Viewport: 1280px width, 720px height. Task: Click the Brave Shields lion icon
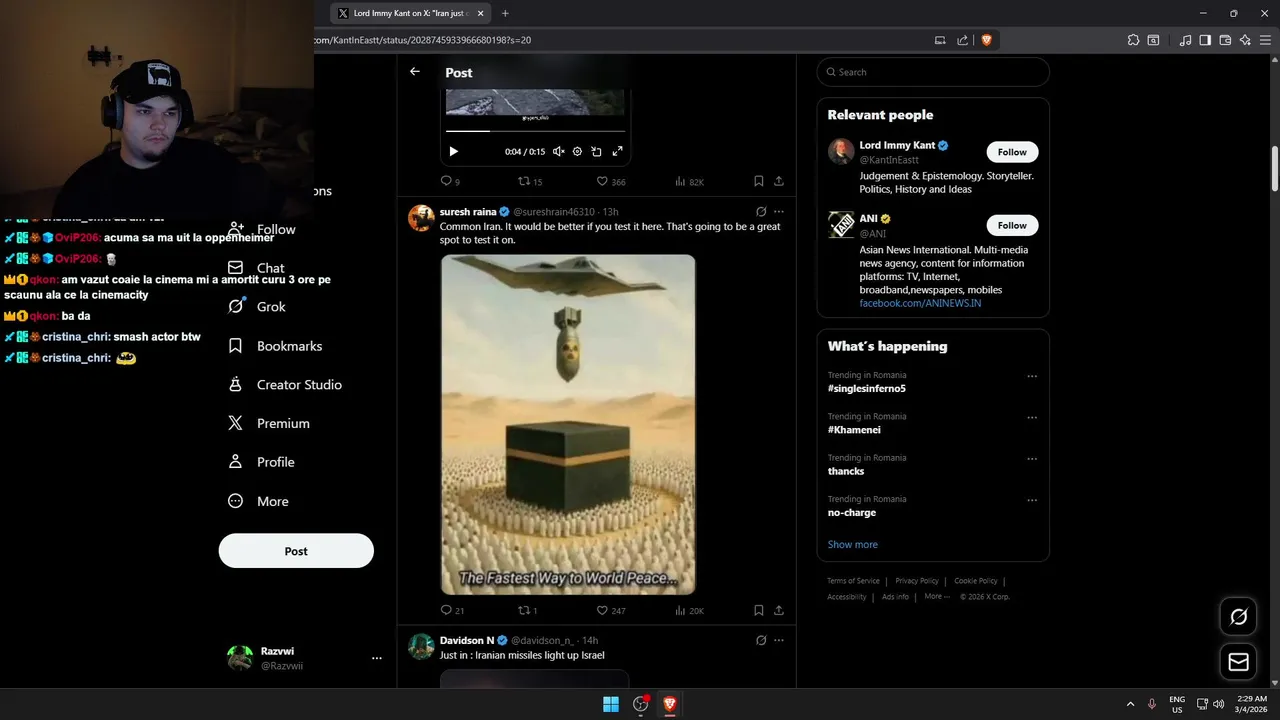click(986, 40)
